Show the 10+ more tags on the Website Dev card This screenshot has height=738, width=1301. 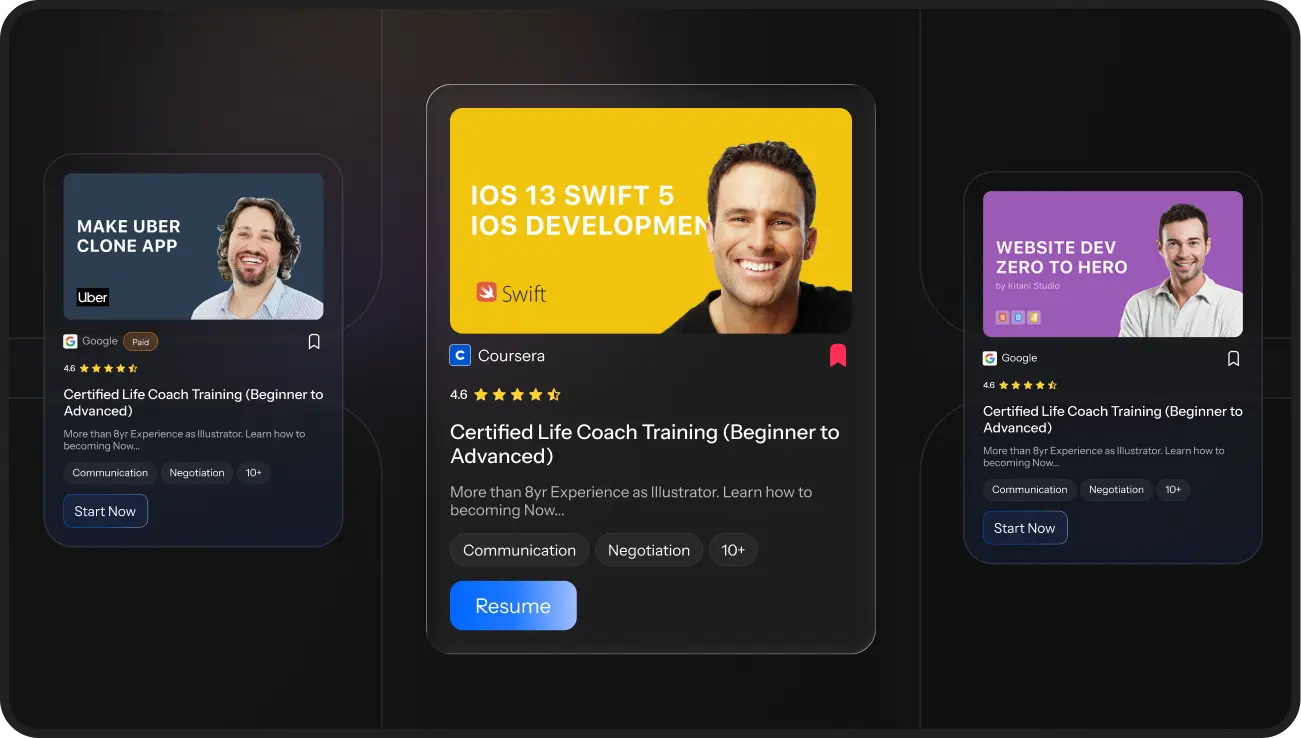point(1173,490)
